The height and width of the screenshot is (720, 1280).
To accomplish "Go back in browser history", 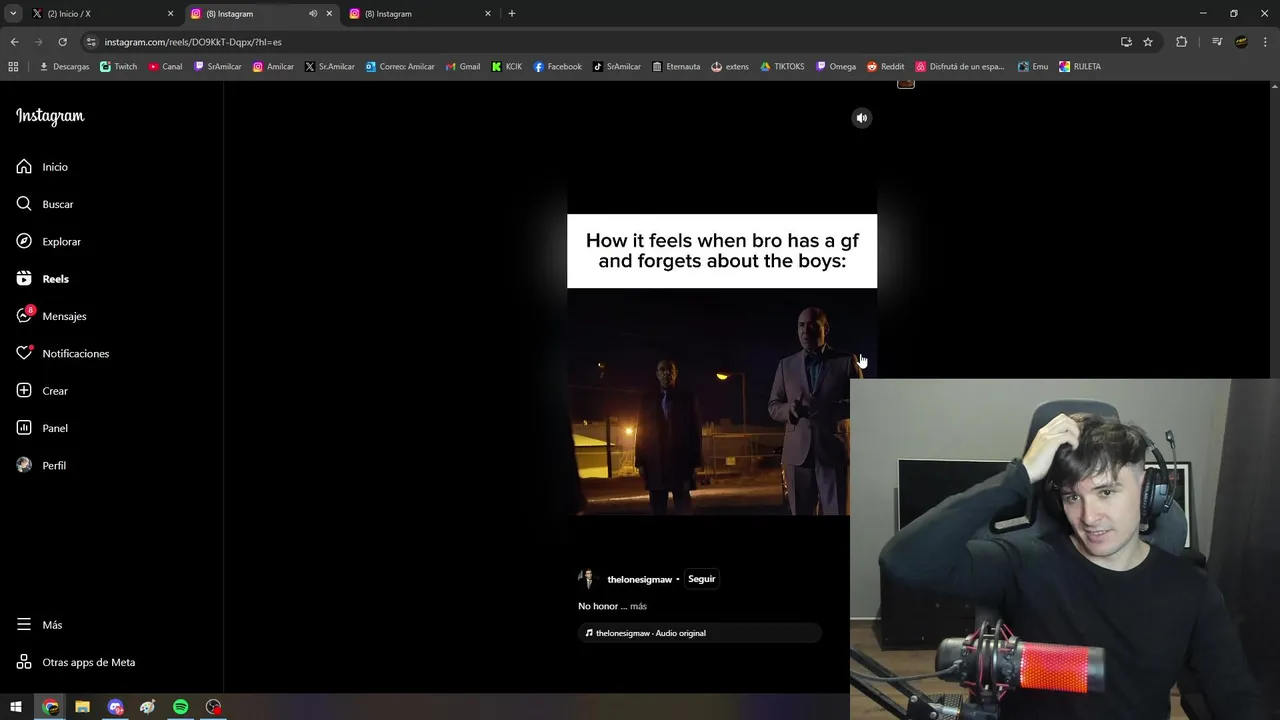I will 14,42.
